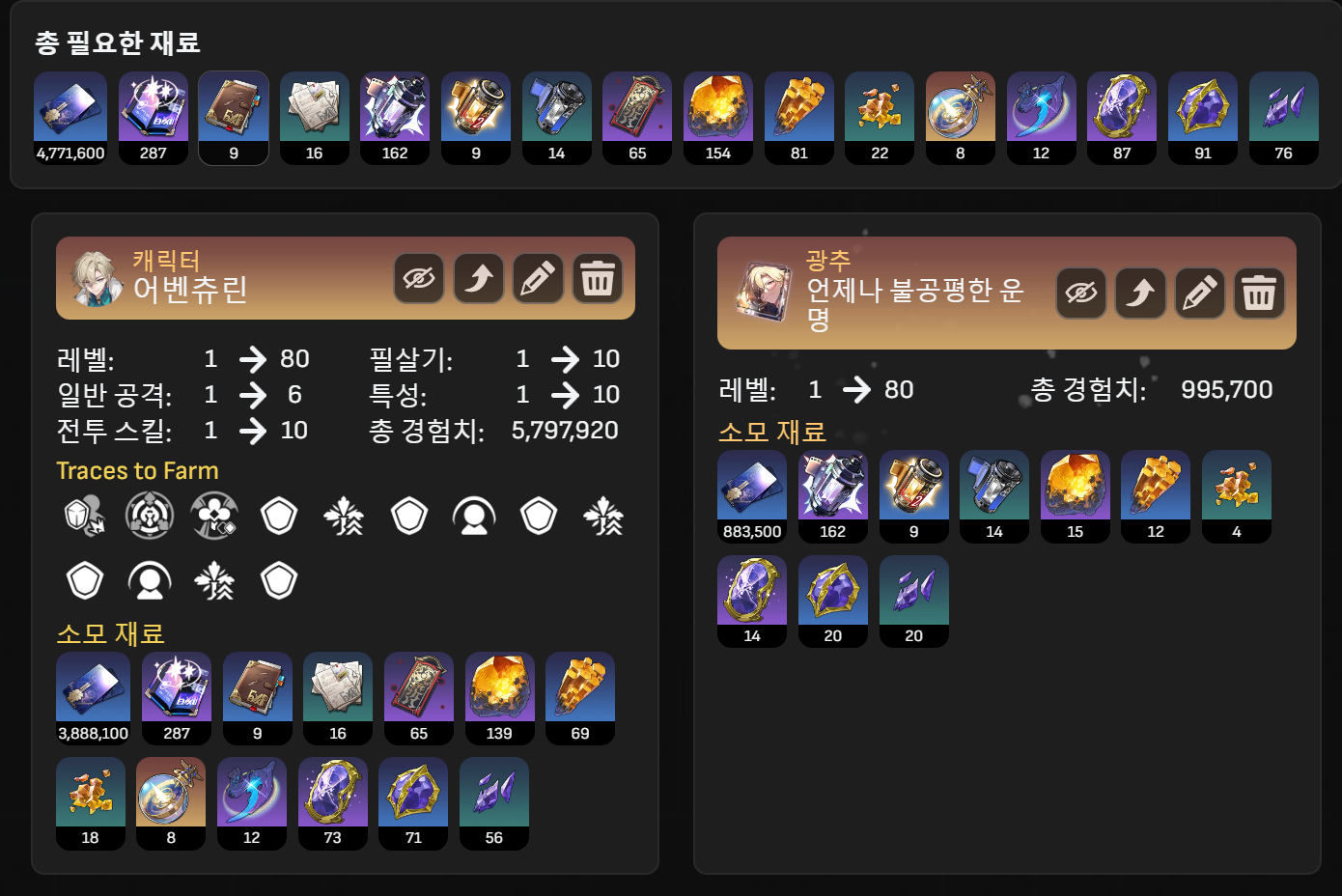
Task: Click the light cone portrait thumbnail
Action: point(763,293)
